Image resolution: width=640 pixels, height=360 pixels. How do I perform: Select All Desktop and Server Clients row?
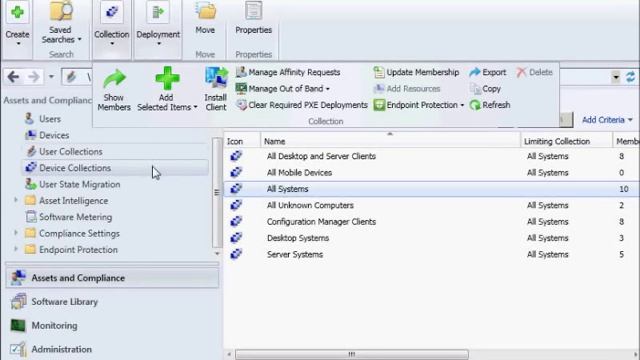click(x=432, y=156)
